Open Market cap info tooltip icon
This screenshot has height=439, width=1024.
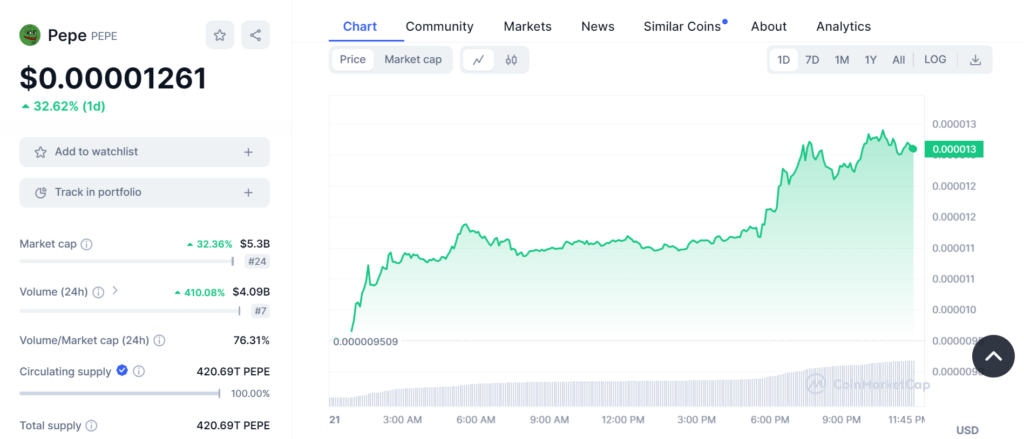86,244
